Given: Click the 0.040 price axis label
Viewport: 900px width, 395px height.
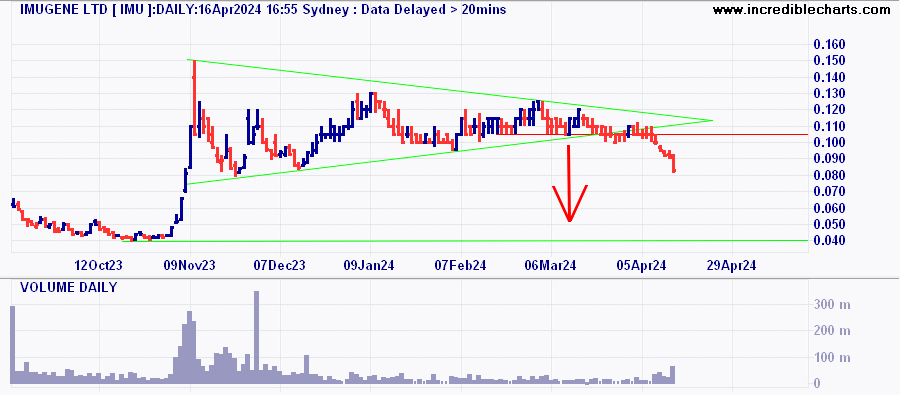Looking at the screenshot, I should pos(829,241).
